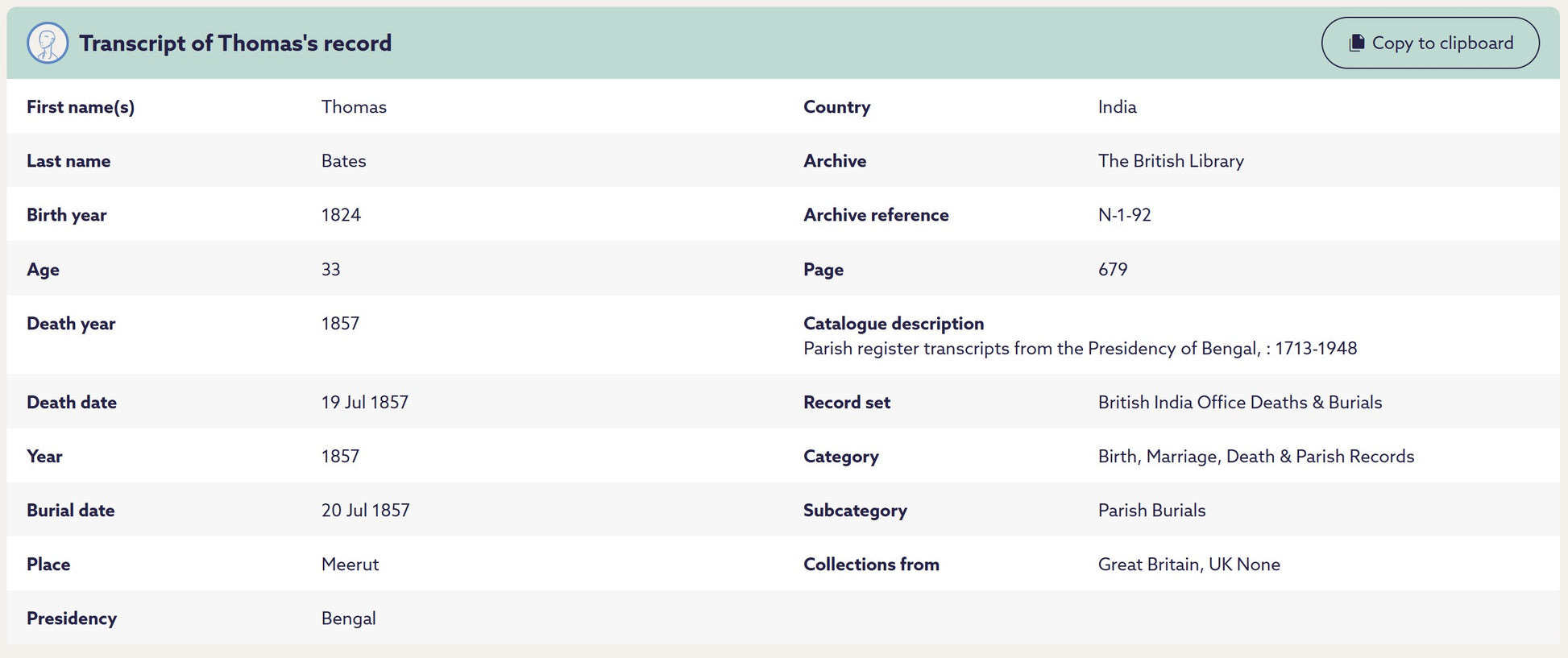Screen dimensions: 1568x658
Task: Click the country value India
Action: (1117, 107)
